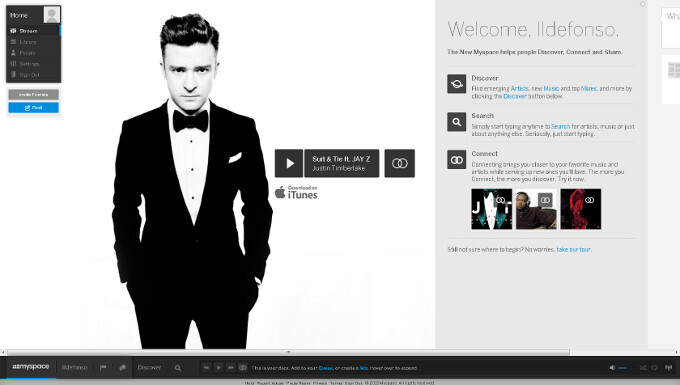Open messages chat icon in bottom bar

click(x=122, y=368)
